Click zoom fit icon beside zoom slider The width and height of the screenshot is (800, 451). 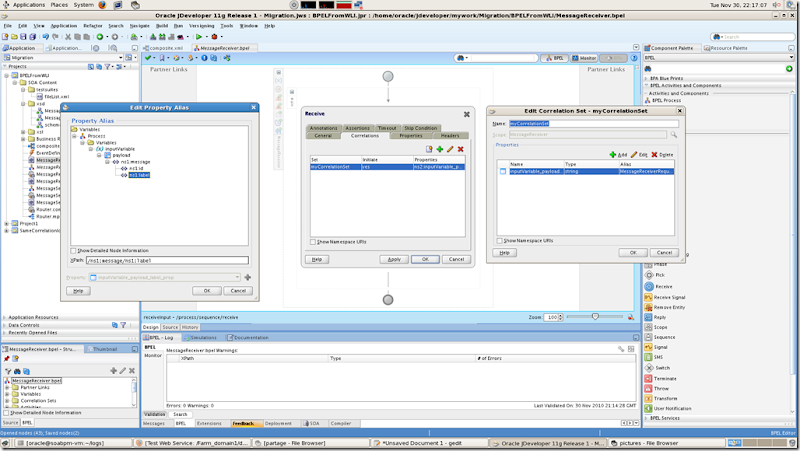coord(631,317)
